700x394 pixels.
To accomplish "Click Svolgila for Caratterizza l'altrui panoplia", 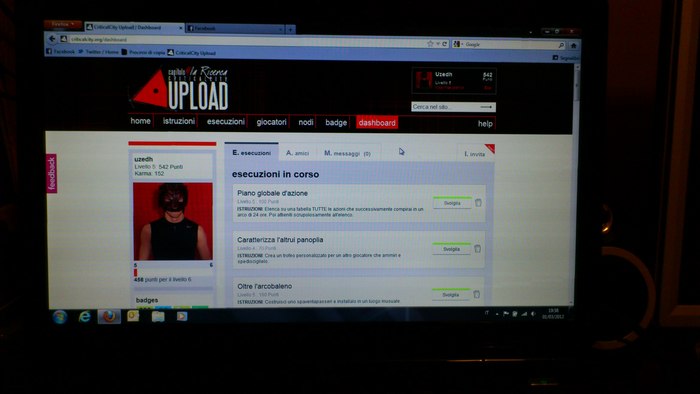I will (x=451, y=249).
